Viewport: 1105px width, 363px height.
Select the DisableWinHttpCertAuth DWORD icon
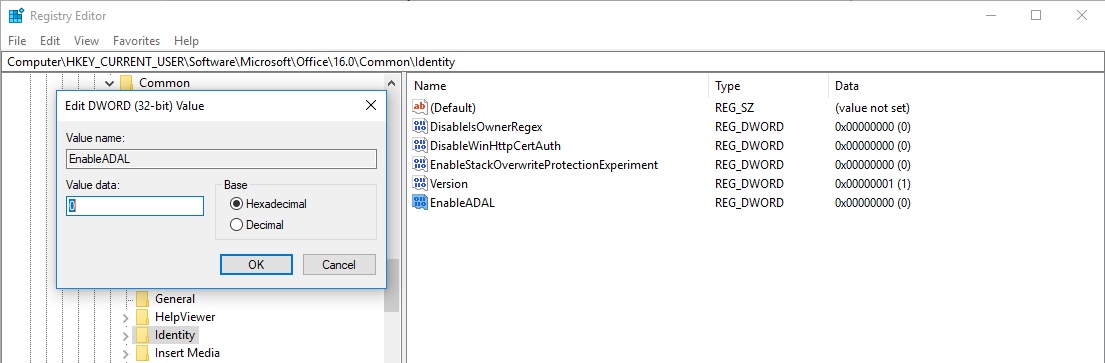(x=420, y=146)
